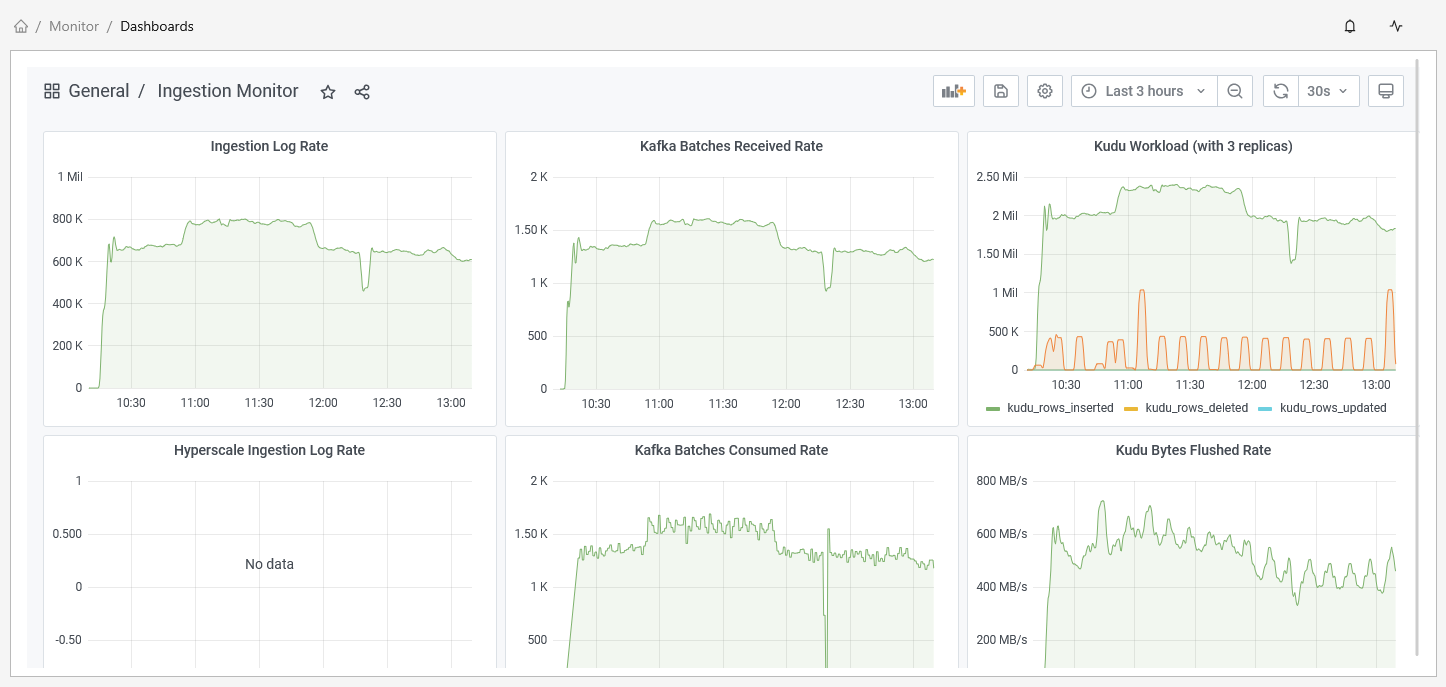Save the Ingestion Monitor dashboard

1000,90
